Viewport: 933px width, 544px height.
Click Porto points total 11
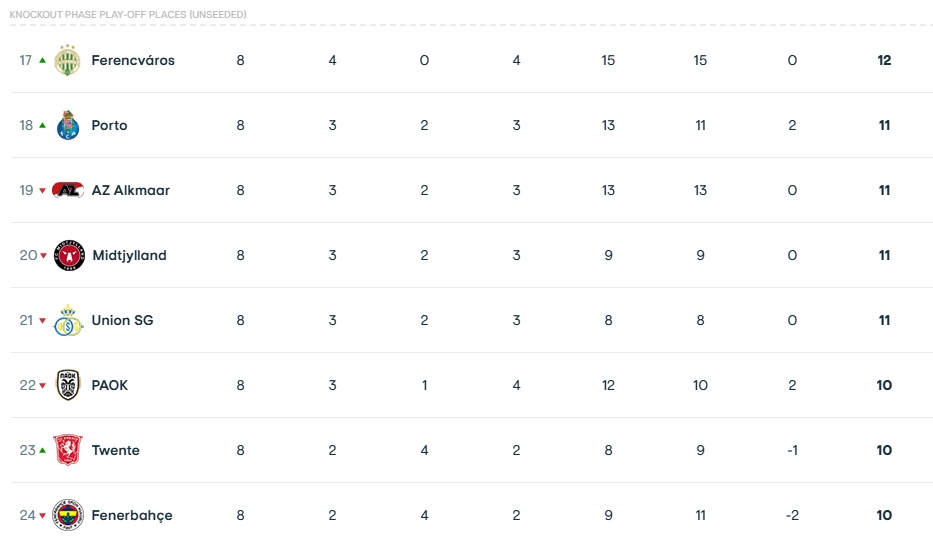pos(884,125)
